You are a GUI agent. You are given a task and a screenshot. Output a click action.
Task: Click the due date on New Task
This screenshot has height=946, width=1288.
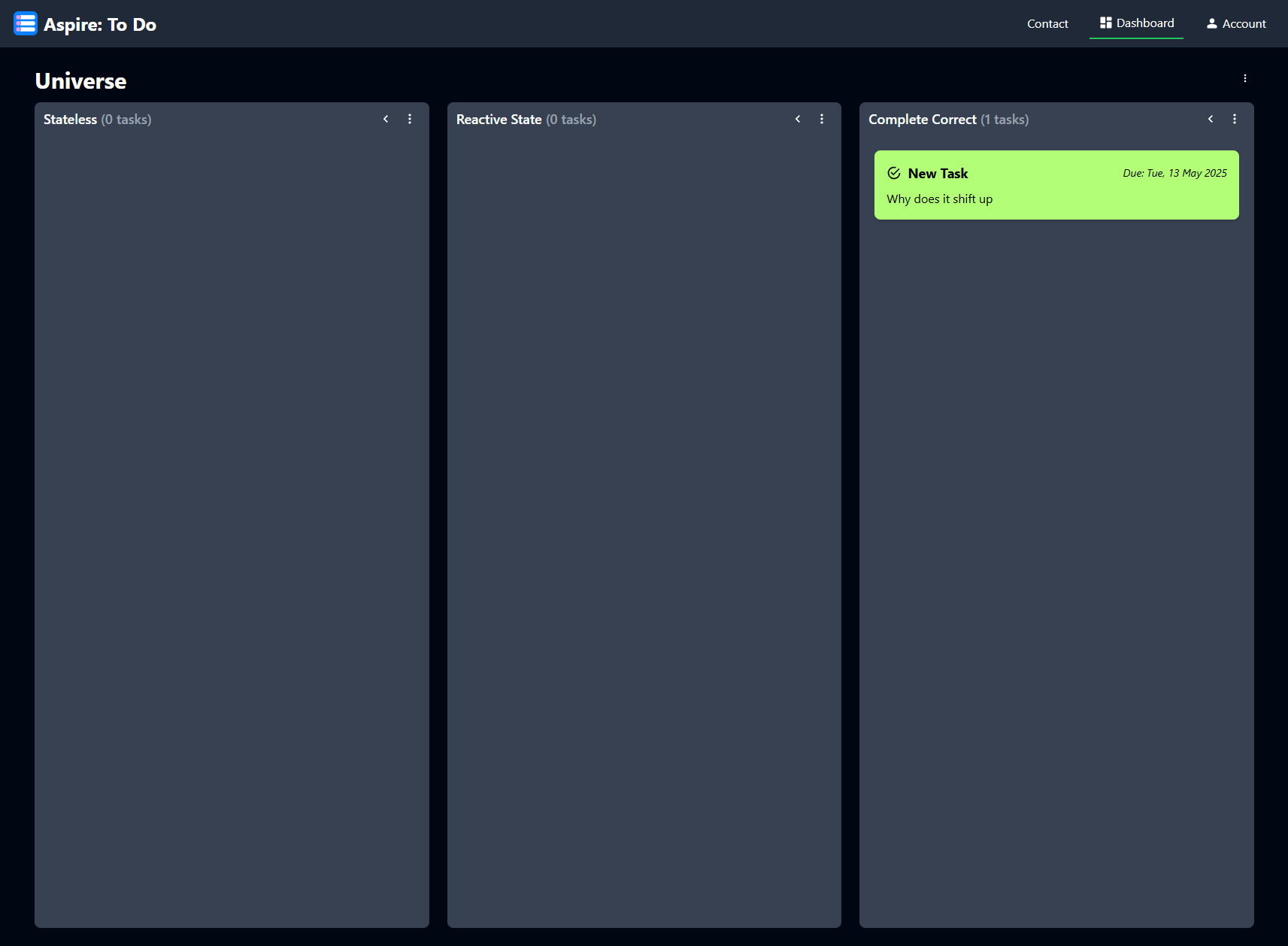[1174, 172]
